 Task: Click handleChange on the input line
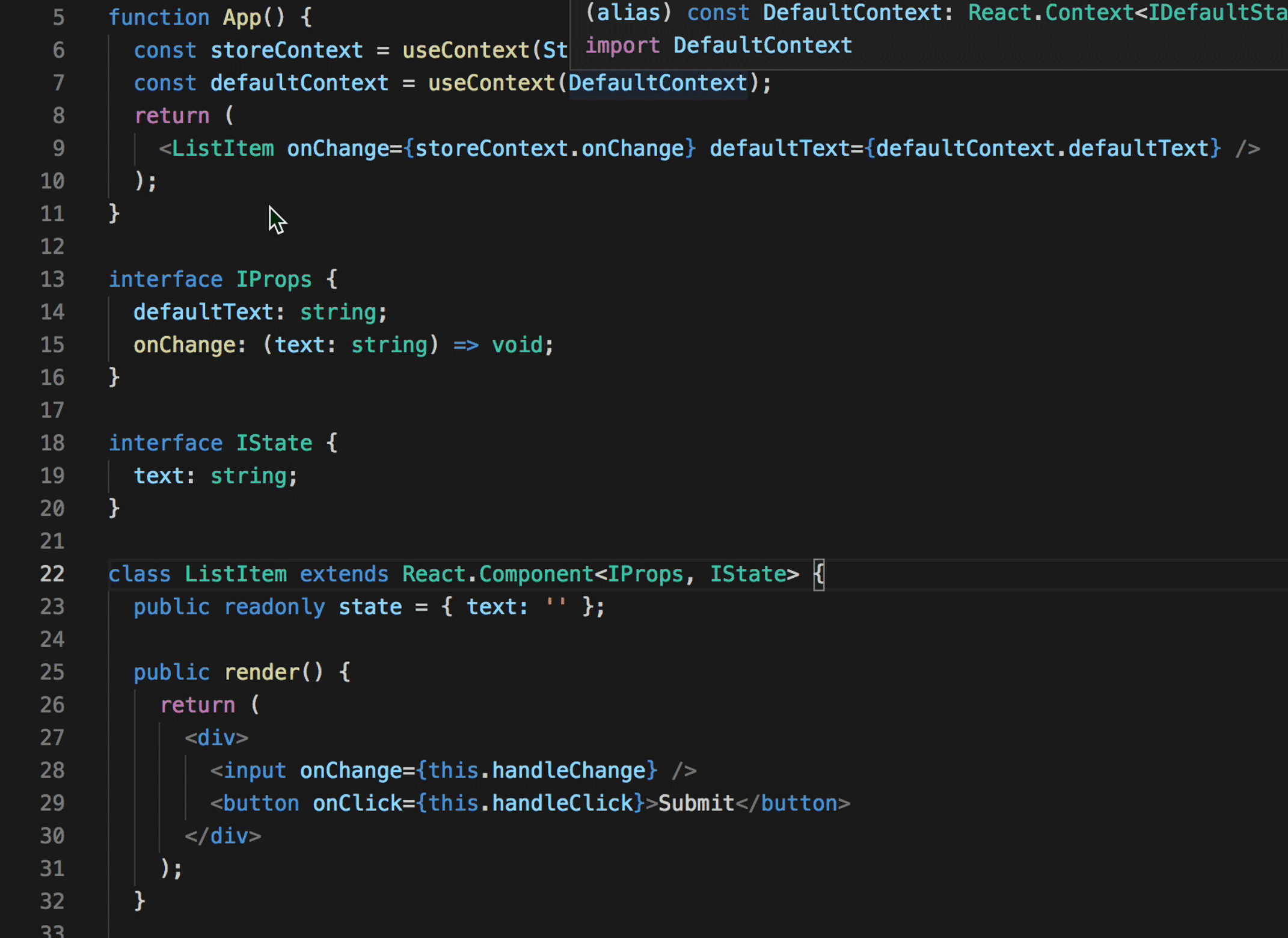[x=568, y=771]
